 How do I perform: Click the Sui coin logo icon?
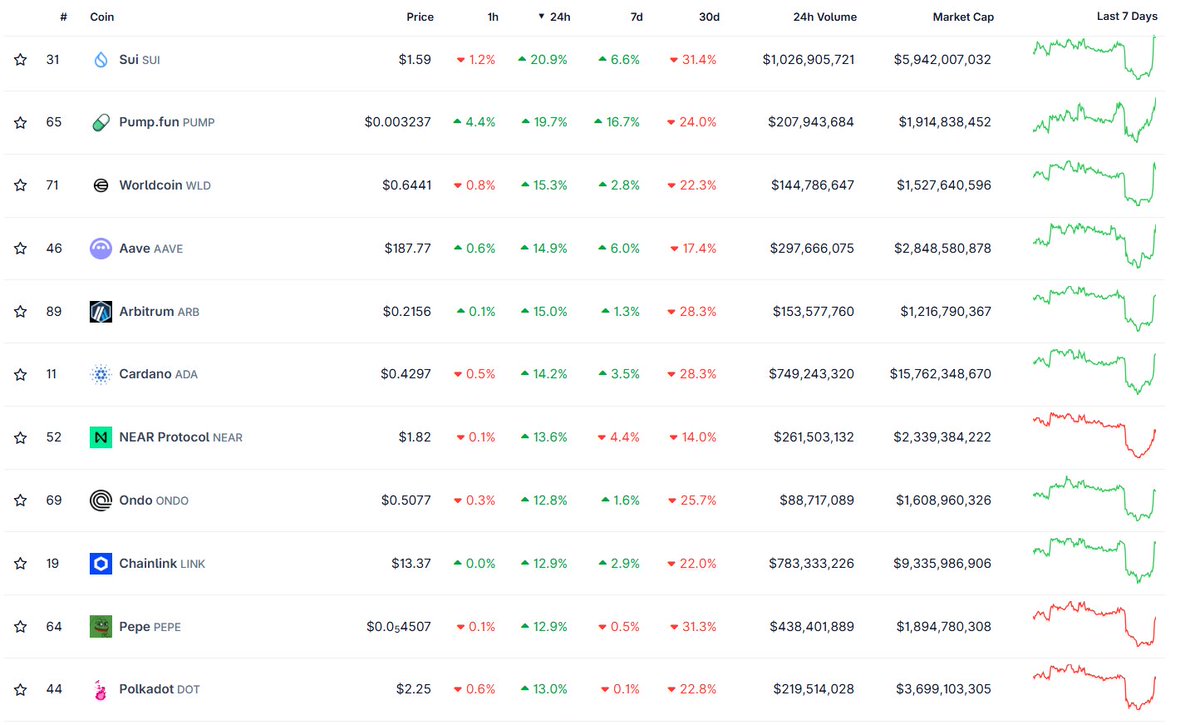(100, 60)
